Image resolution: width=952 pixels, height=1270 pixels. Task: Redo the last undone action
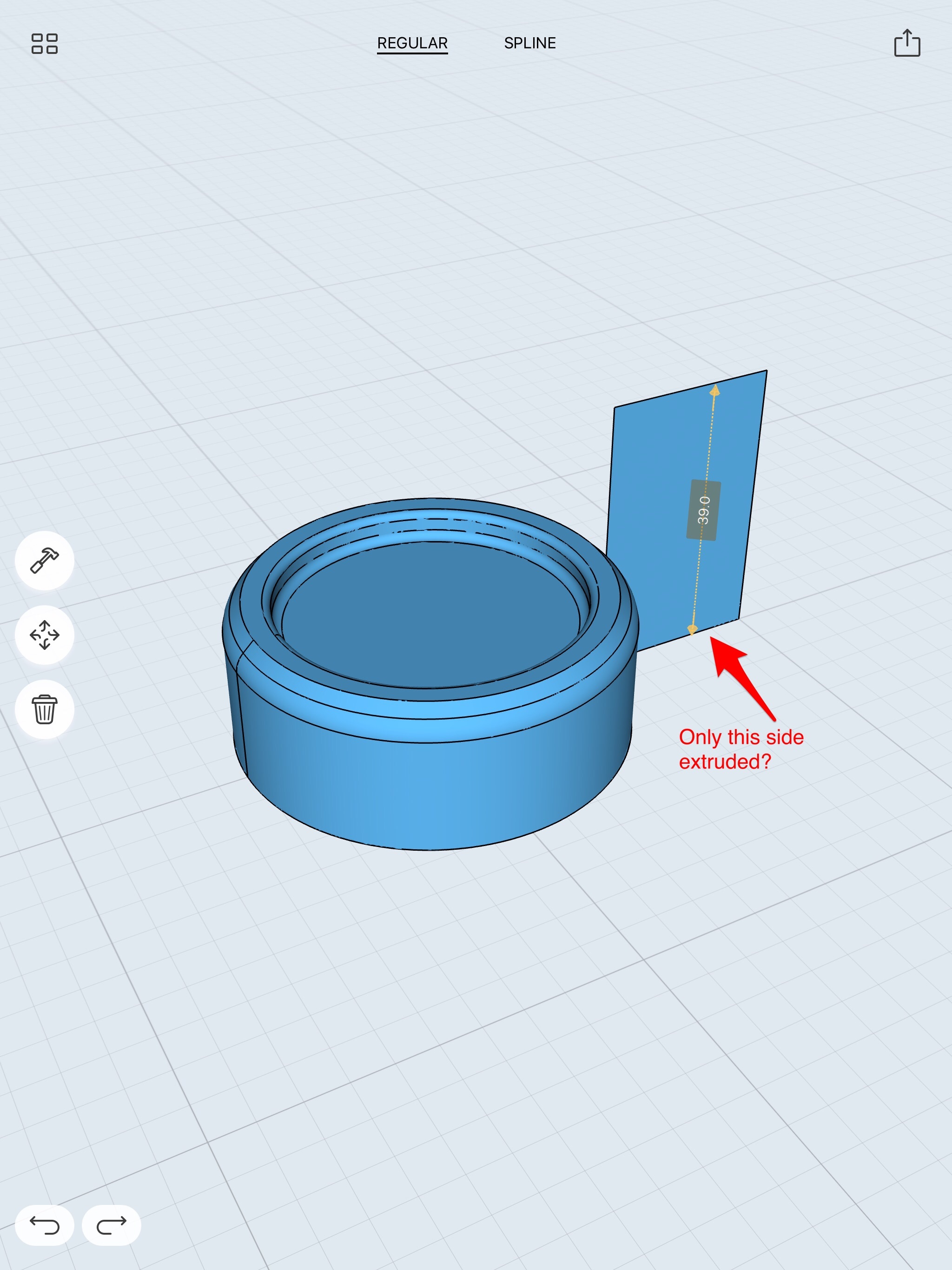pos(112,1225)
